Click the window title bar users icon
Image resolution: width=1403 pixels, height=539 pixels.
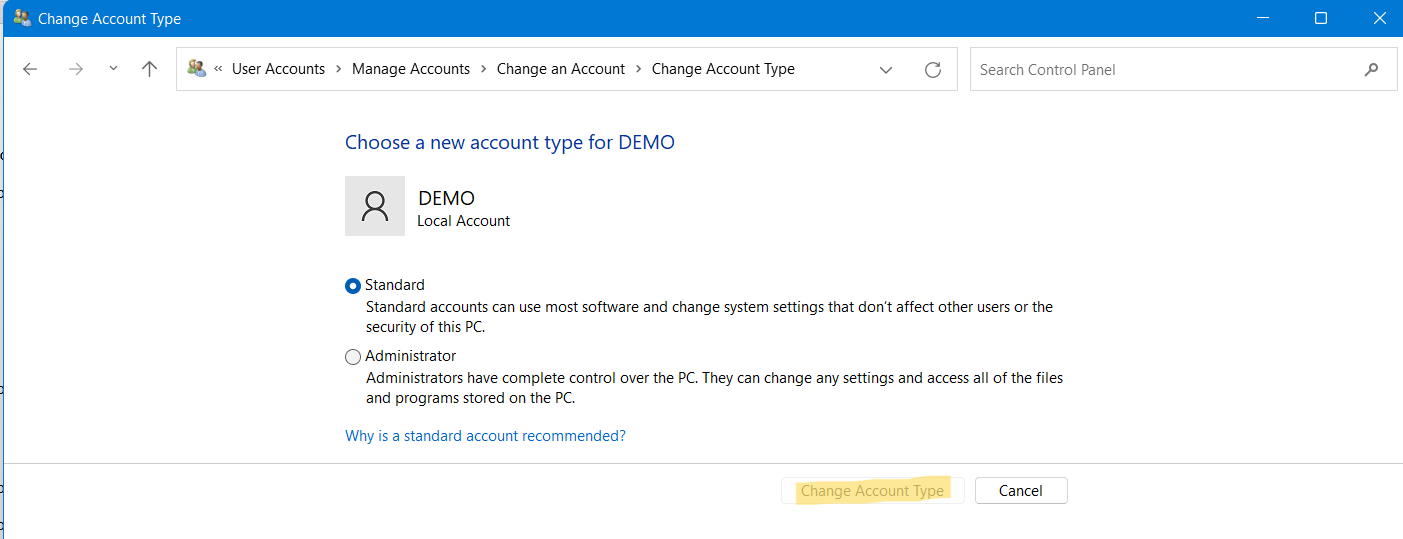21,18
